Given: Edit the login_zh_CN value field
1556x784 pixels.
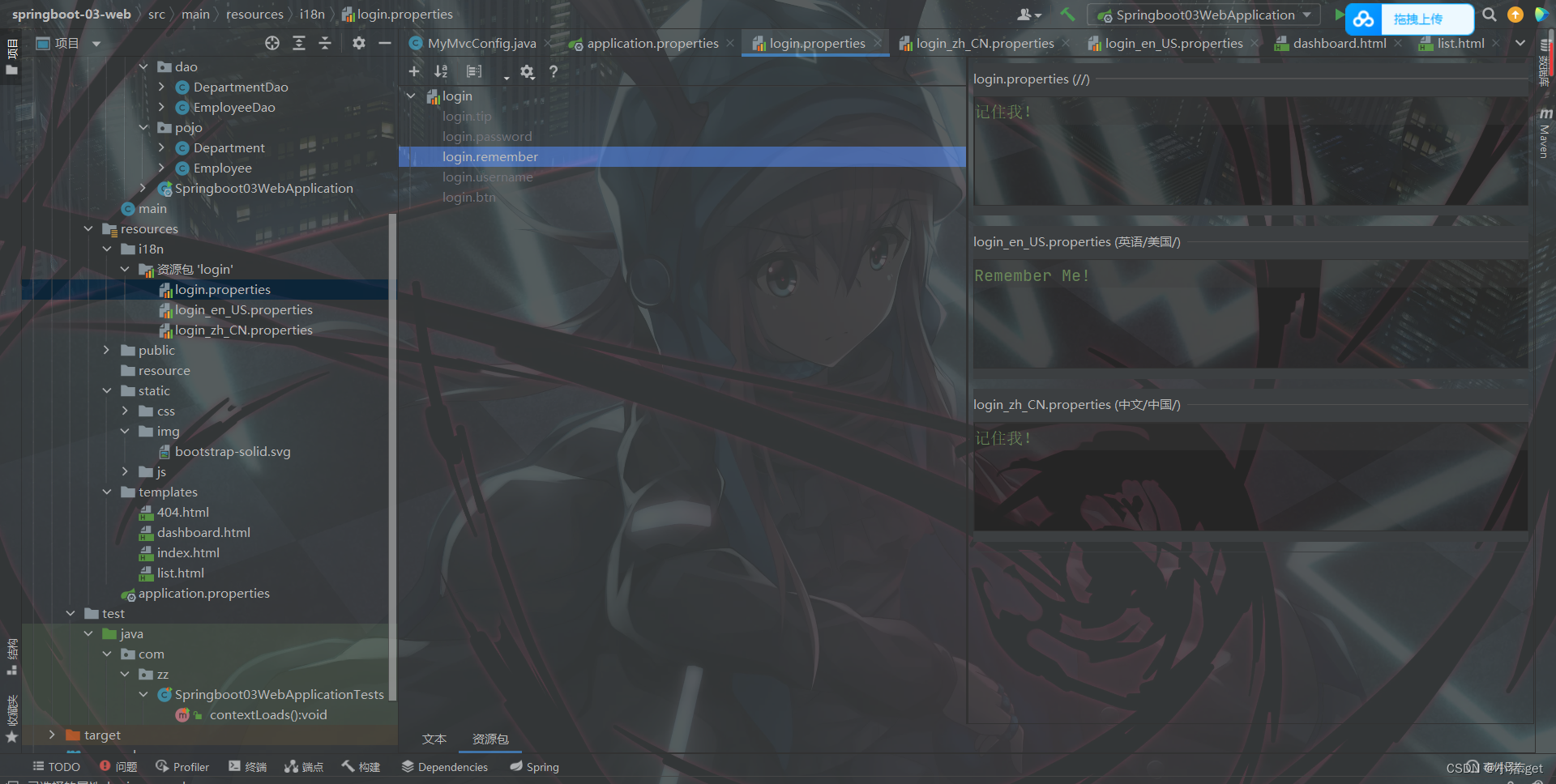Looking at the screenshot, I should click(x=1250, y=477).
